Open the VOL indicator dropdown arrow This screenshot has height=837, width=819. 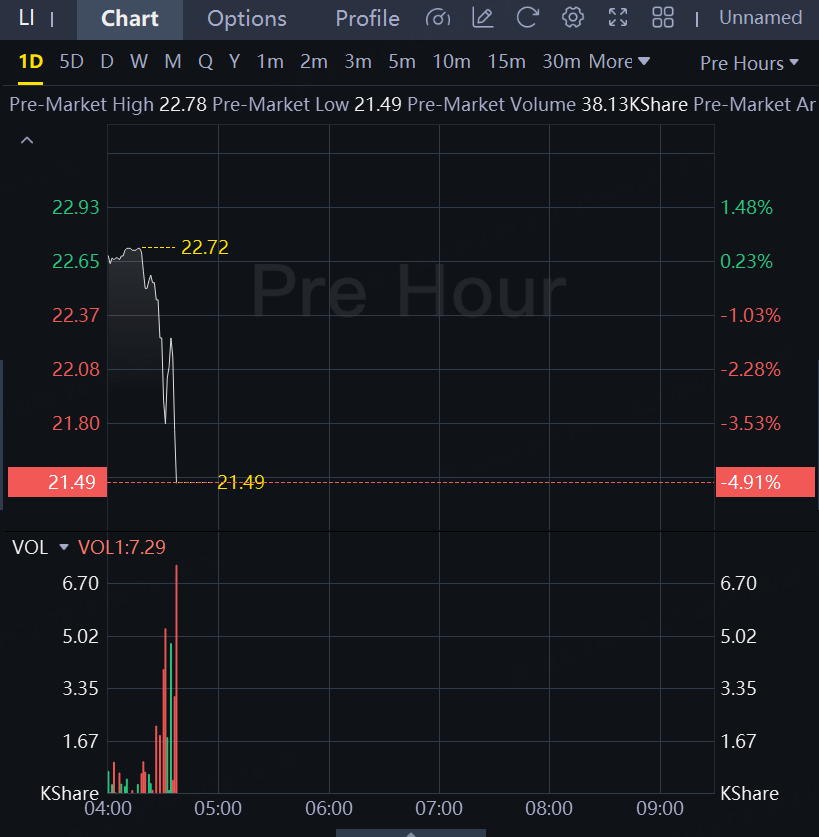(64, 547)
